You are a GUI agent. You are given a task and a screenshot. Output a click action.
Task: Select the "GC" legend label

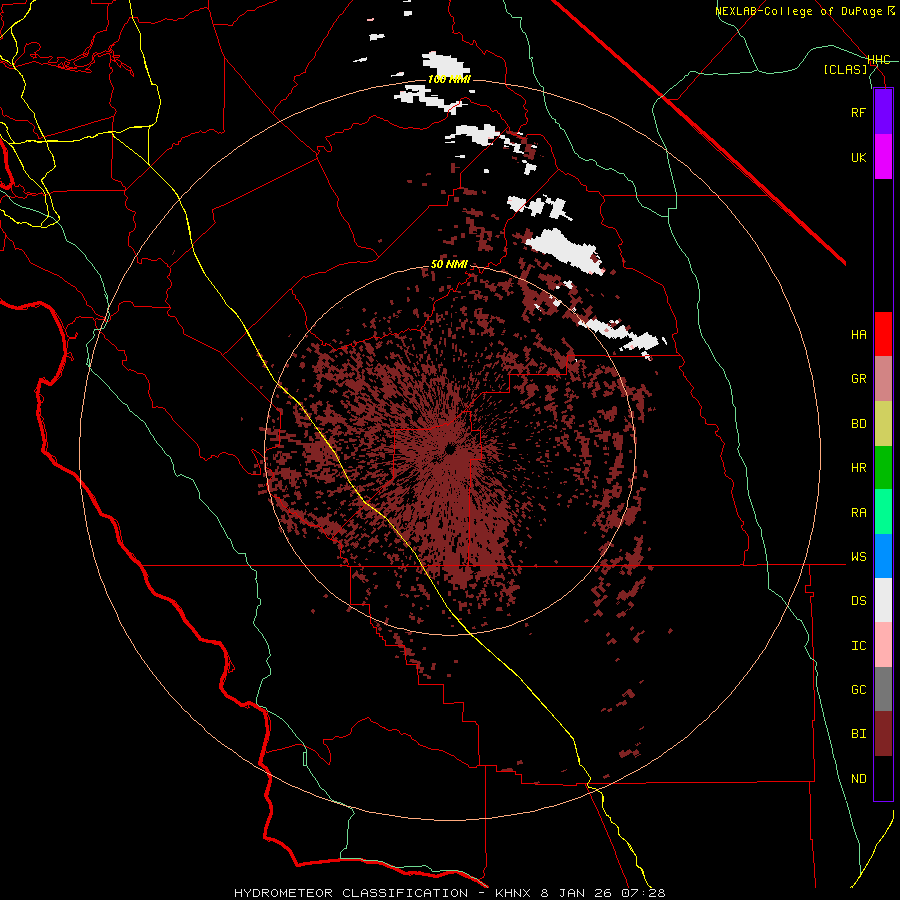(x=858, y=690)
